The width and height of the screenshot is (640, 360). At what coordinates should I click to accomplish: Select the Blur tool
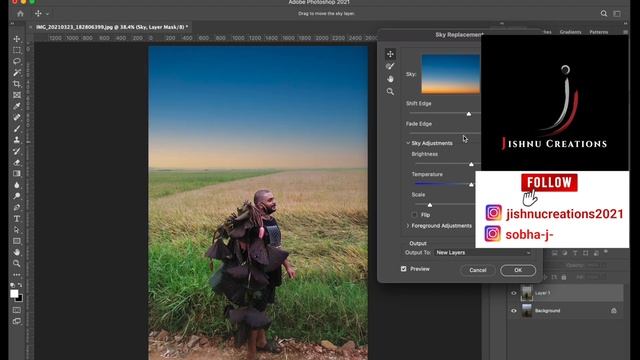point(17,185)
